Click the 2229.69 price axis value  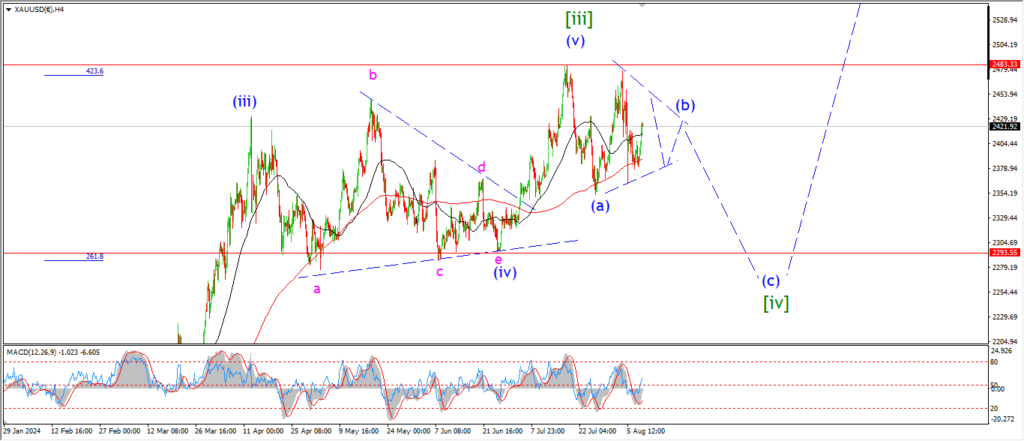tap(1005, 317)
